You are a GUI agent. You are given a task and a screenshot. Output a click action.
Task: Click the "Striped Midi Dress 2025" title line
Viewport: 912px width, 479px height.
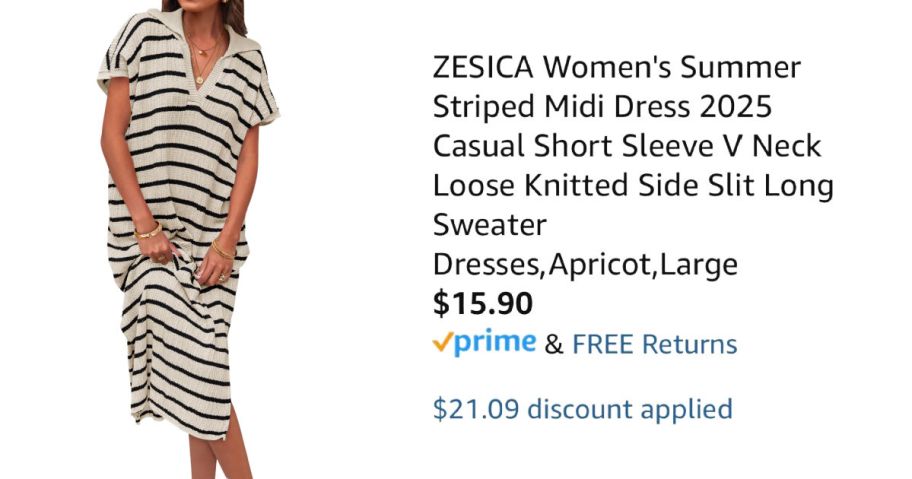[601, 107]
